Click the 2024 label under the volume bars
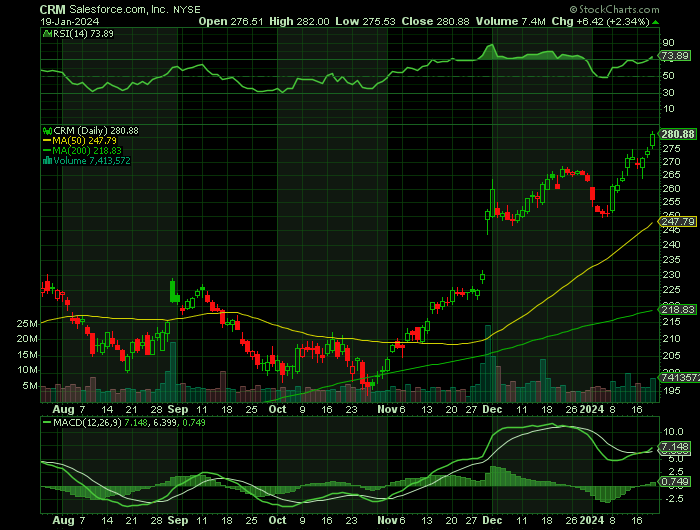Image resolution: width=700 pixels, height=530 pixels. click(x=592, y=409)
